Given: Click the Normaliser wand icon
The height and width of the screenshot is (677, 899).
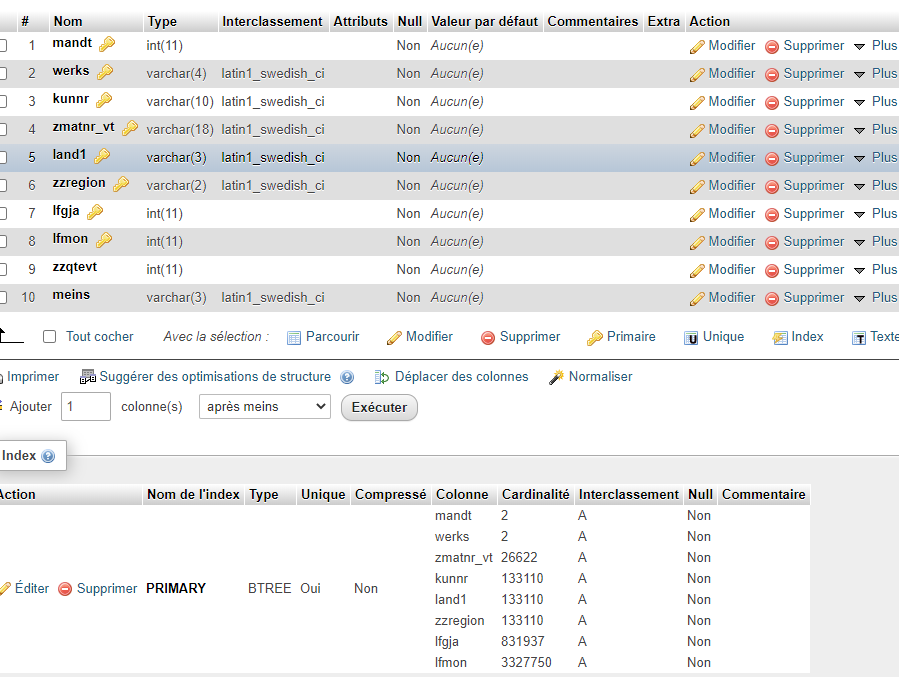Looking at the screenshot, I should click(557, 377).
